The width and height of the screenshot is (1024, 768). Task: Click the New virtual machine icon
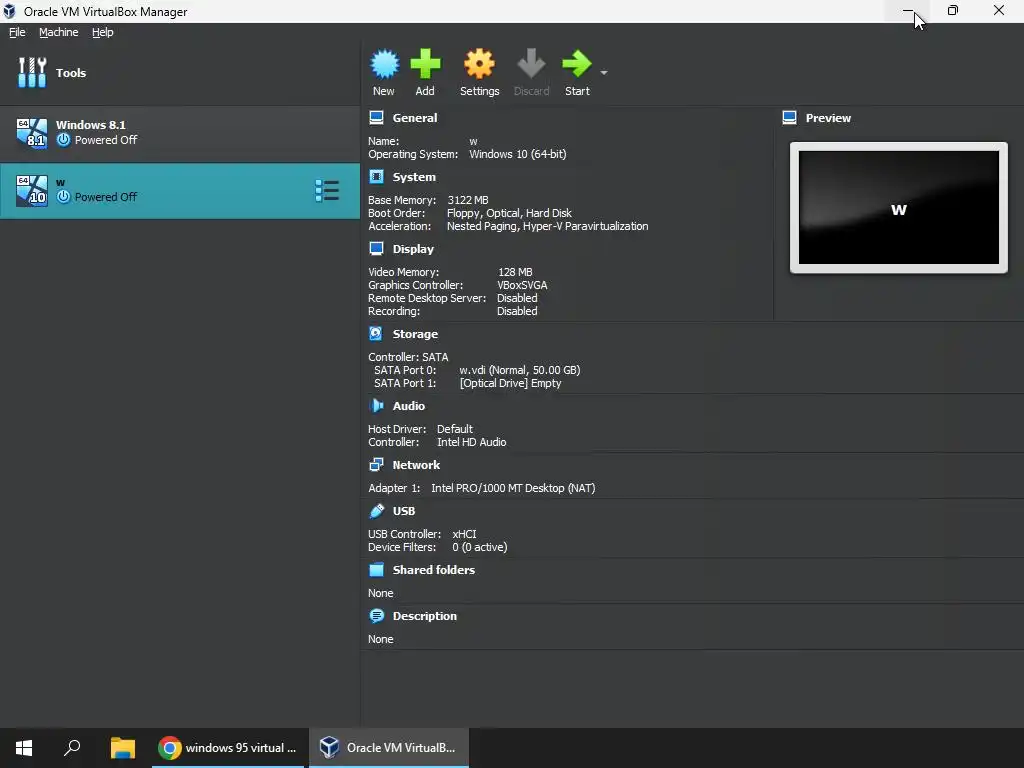coord(384,64)
